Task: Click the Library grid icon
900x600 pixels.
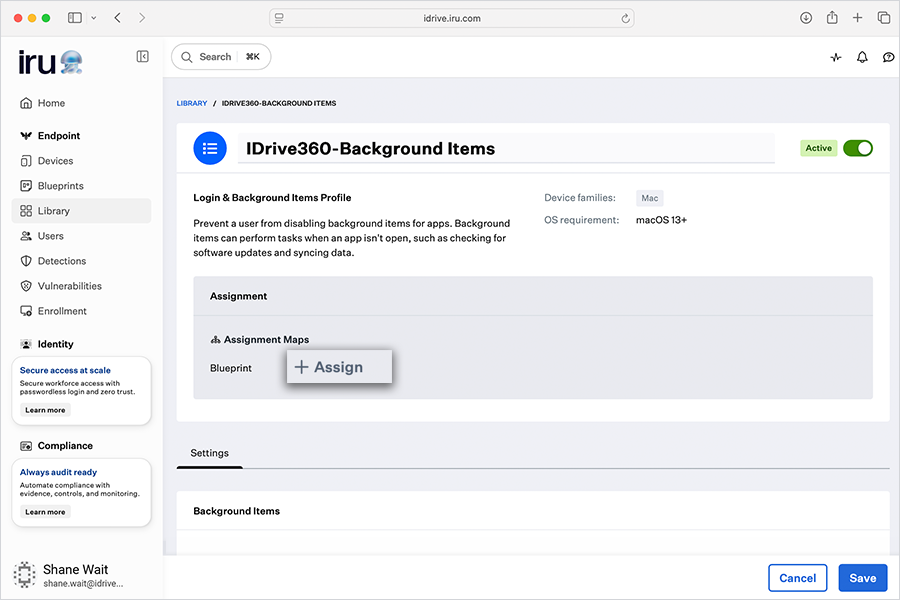Action: (x=26, y=211)
